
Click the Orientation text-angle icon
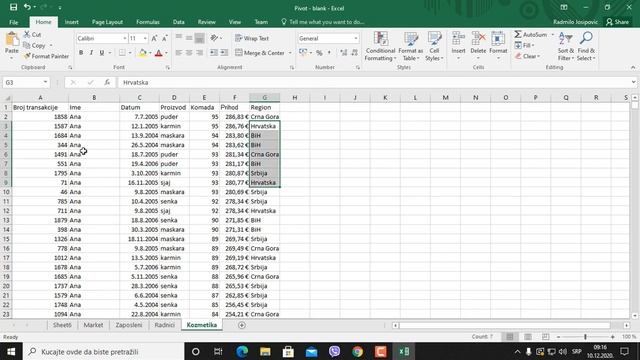214,38
